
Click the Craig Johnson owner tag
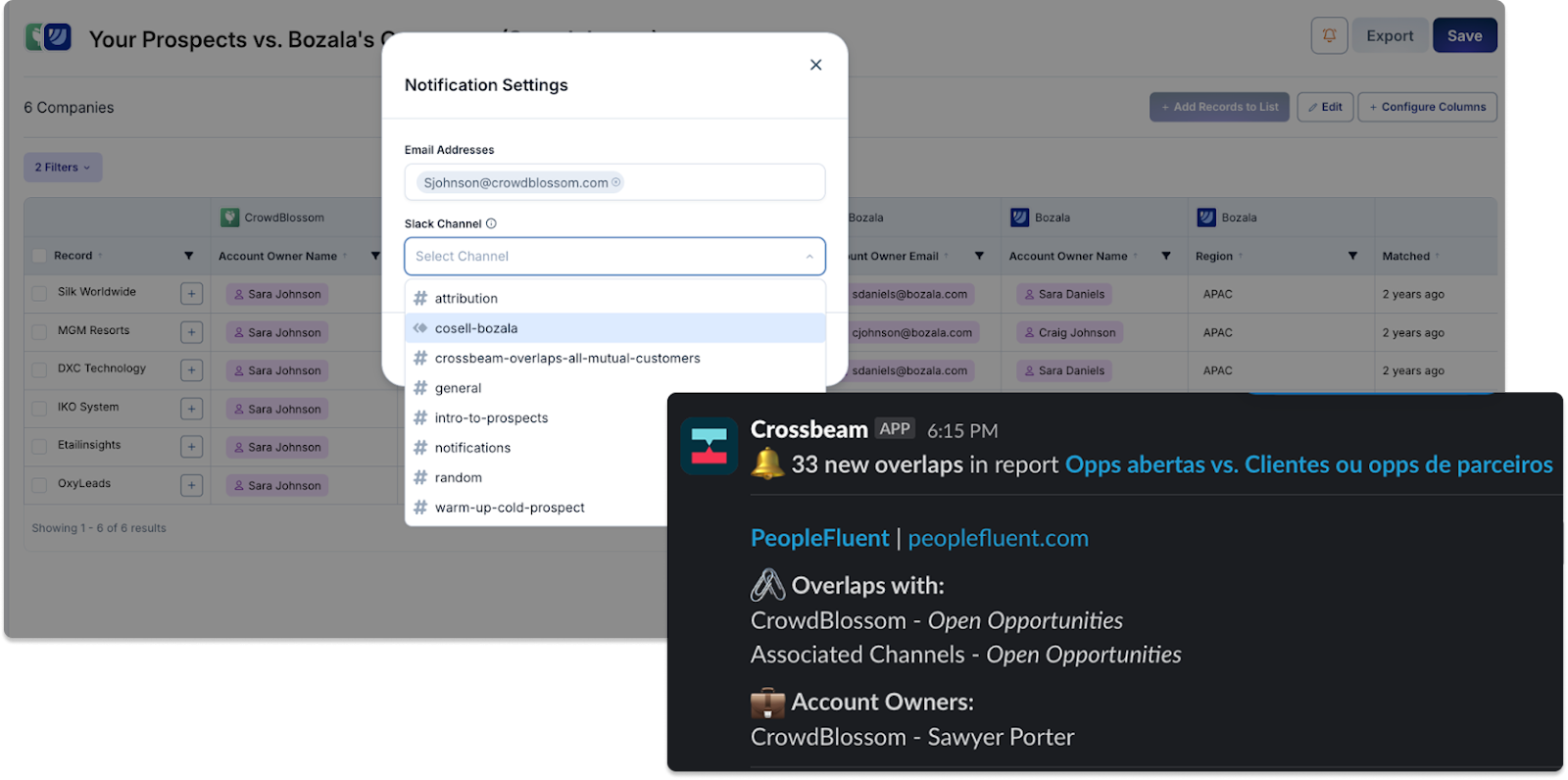1070,332
